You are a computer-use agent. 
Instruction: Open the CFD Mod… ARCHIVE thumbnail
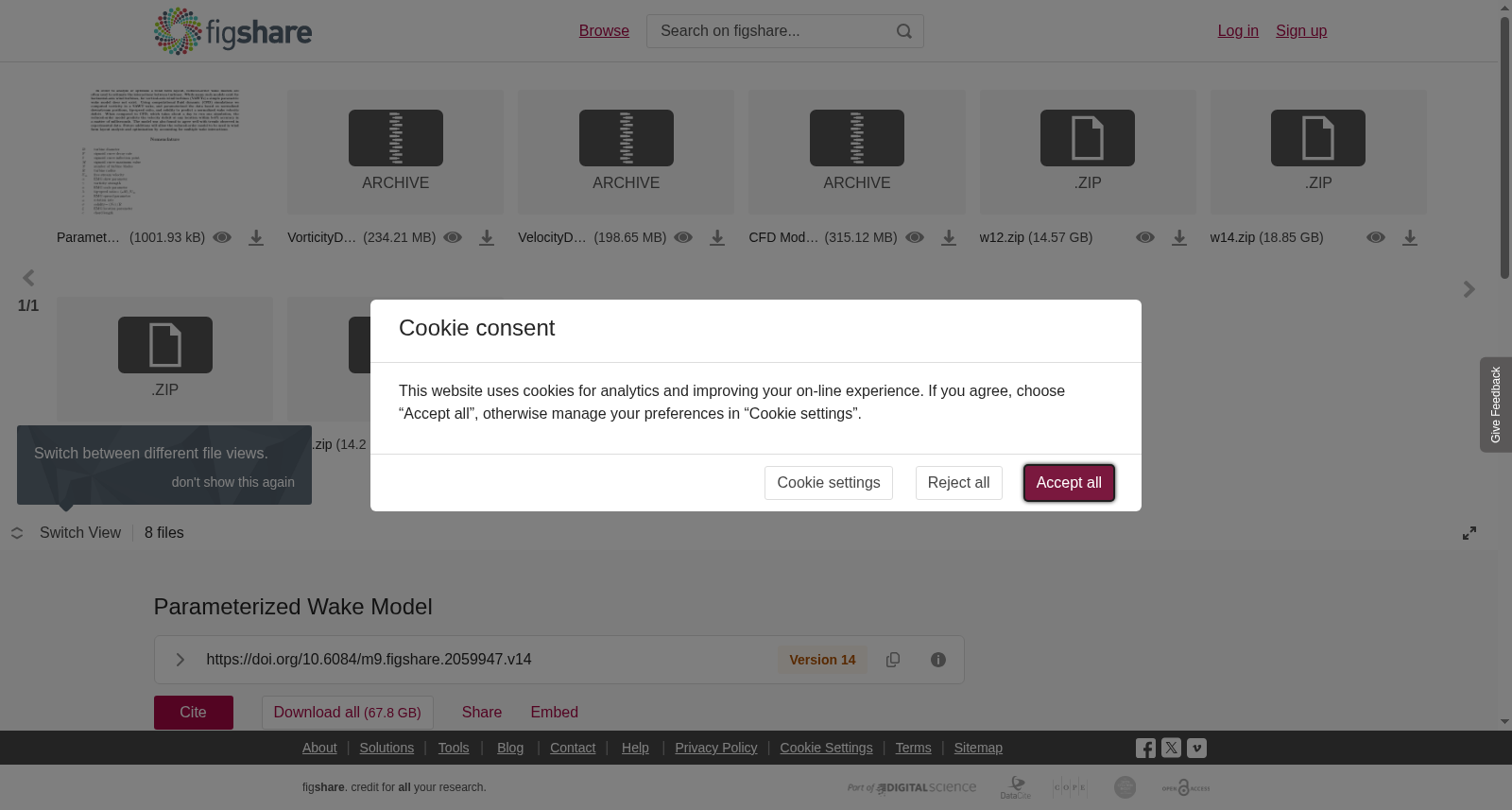[x=857, y=152]
